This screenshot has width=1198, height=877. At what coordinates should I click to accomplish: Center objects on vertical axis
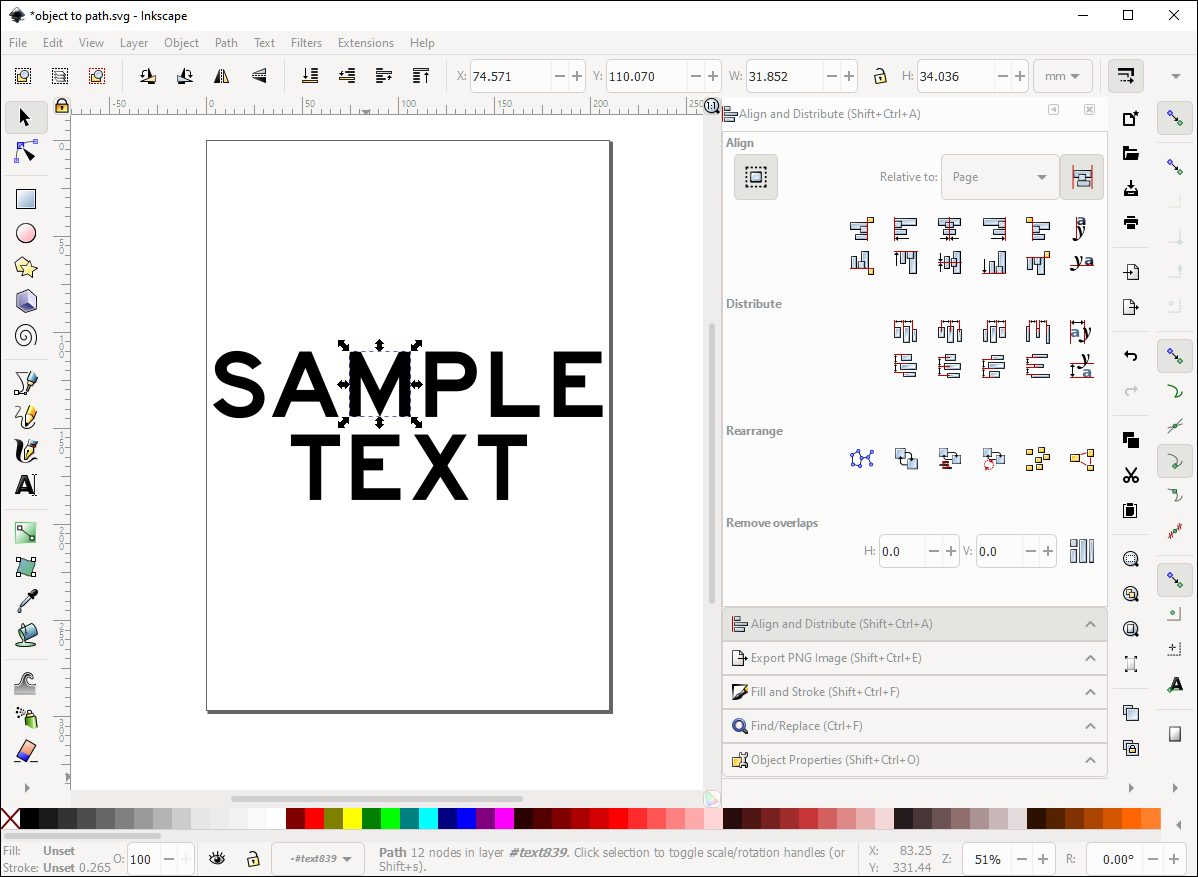pyautogui.click(x=949, y=228)
